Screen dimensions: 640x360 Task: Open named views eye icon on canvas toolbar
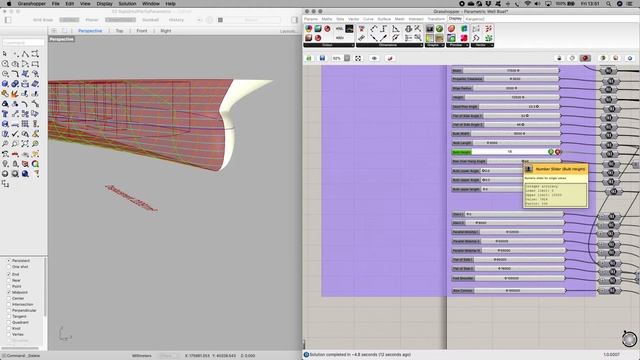point(374,58)
